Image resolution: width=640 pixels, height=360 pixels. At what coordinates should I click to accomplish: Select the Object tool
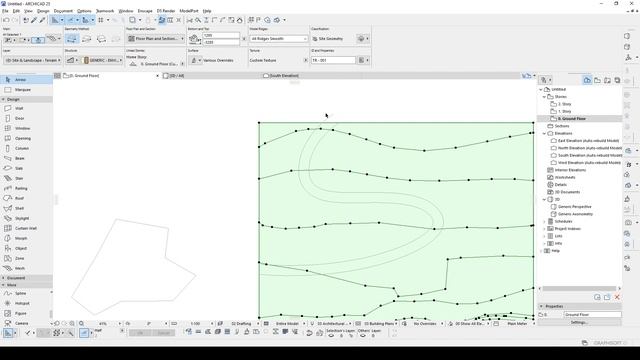[x=26, y=248]
